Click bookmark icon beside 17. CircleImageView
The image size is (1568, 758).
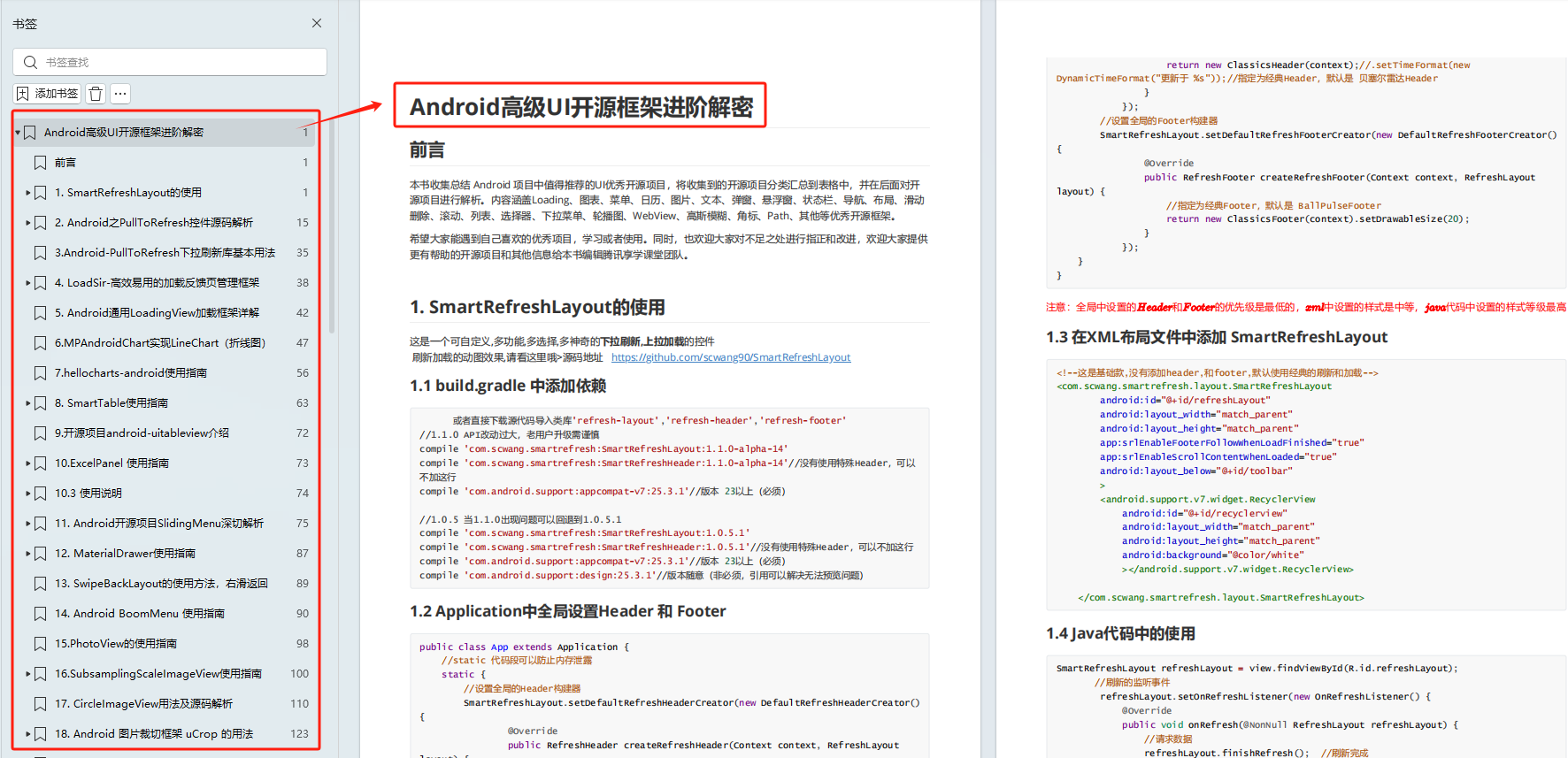[x=40, y=704]
